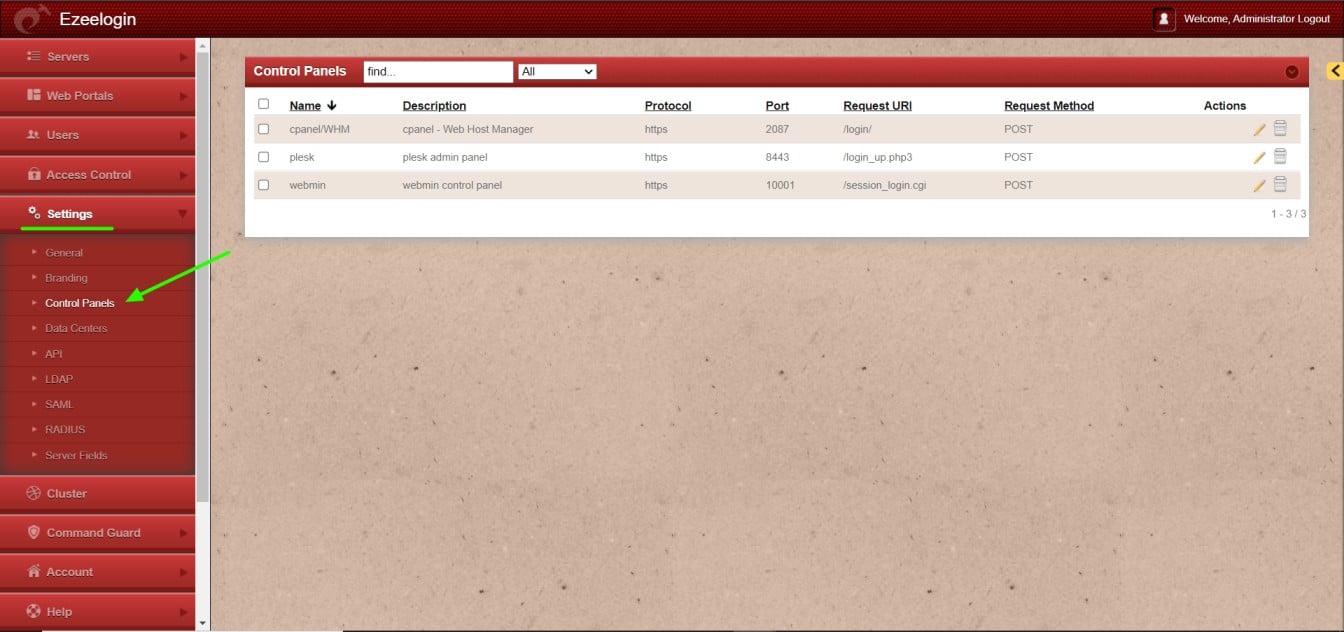Viewport: 1344px width, 632px height.
Task: Click the delete icon in the webmin row
Action: [1280, 184]
